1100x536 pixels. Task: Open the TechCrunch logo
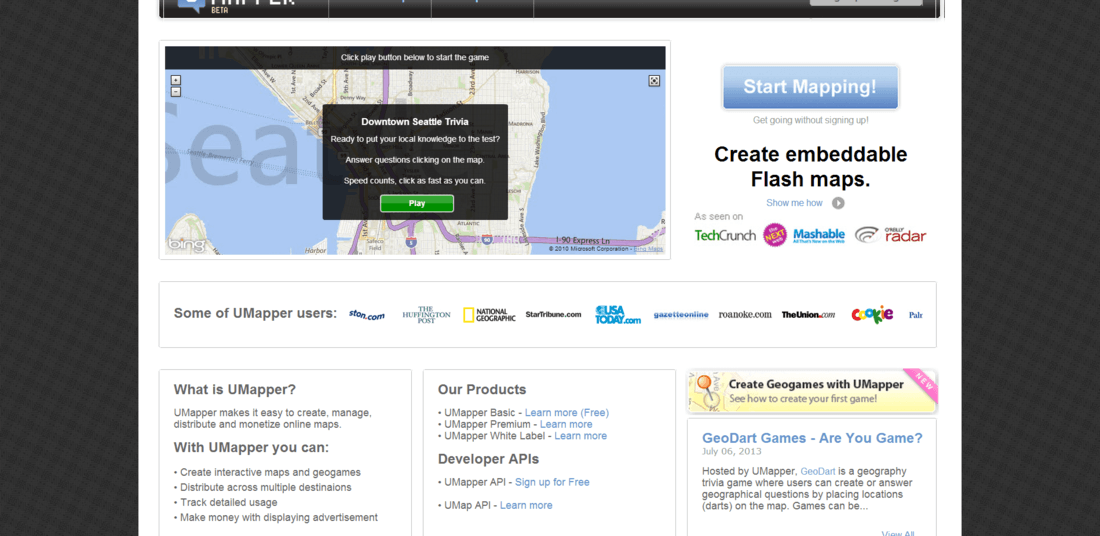(725, 235)
